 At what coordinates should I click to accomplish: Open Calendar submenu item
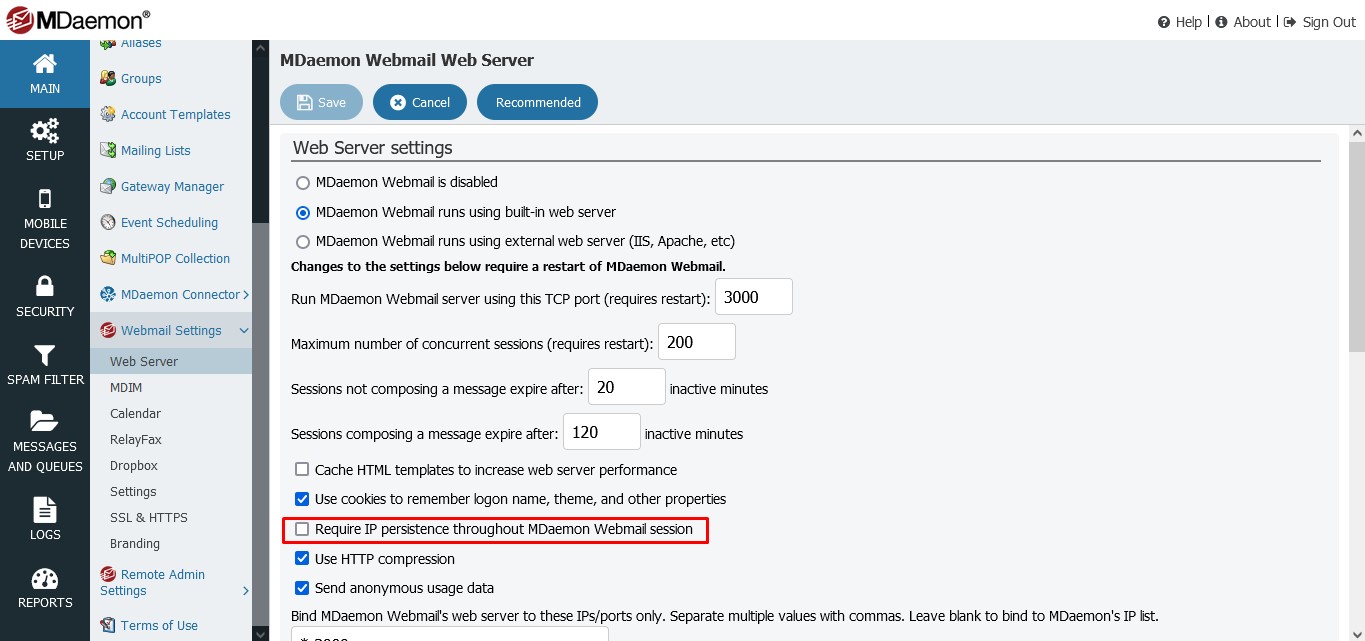(135, 413)
